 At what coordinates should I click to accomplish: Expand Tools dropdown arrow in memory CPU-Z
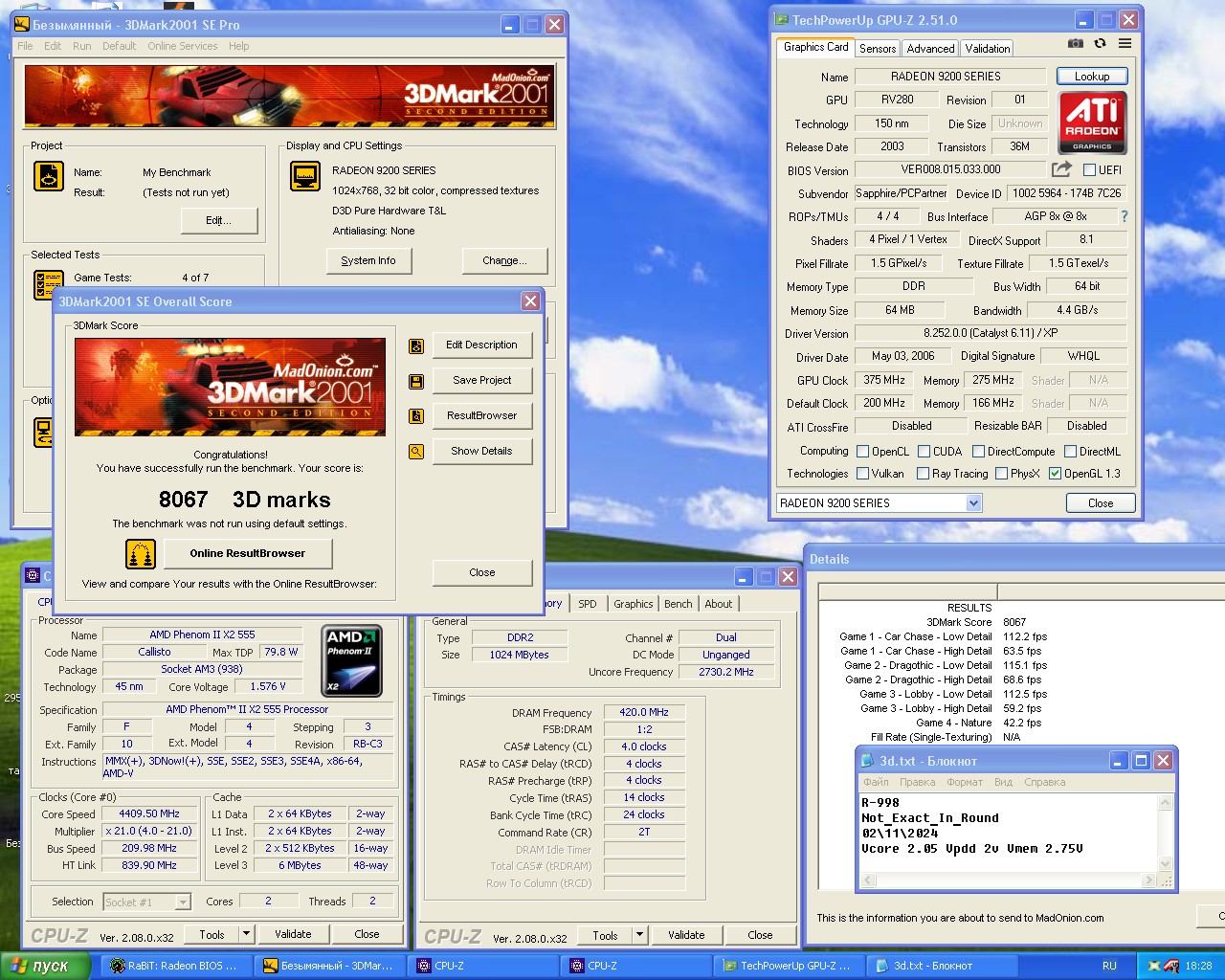[639, 935]
